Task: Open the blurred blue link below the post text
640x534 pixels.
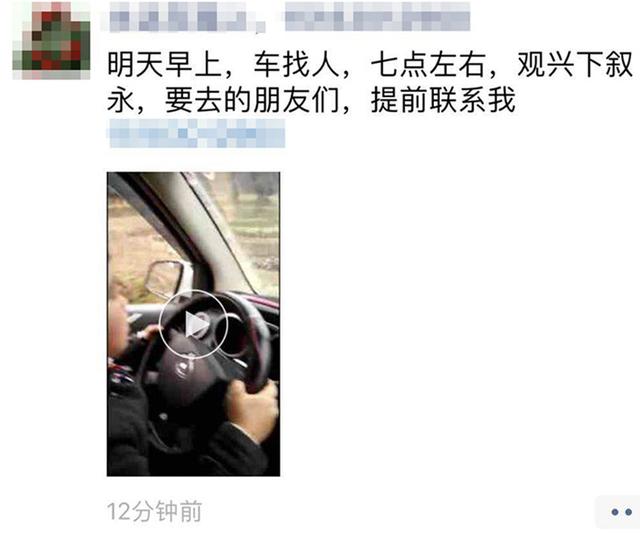Action: point(196,133)
